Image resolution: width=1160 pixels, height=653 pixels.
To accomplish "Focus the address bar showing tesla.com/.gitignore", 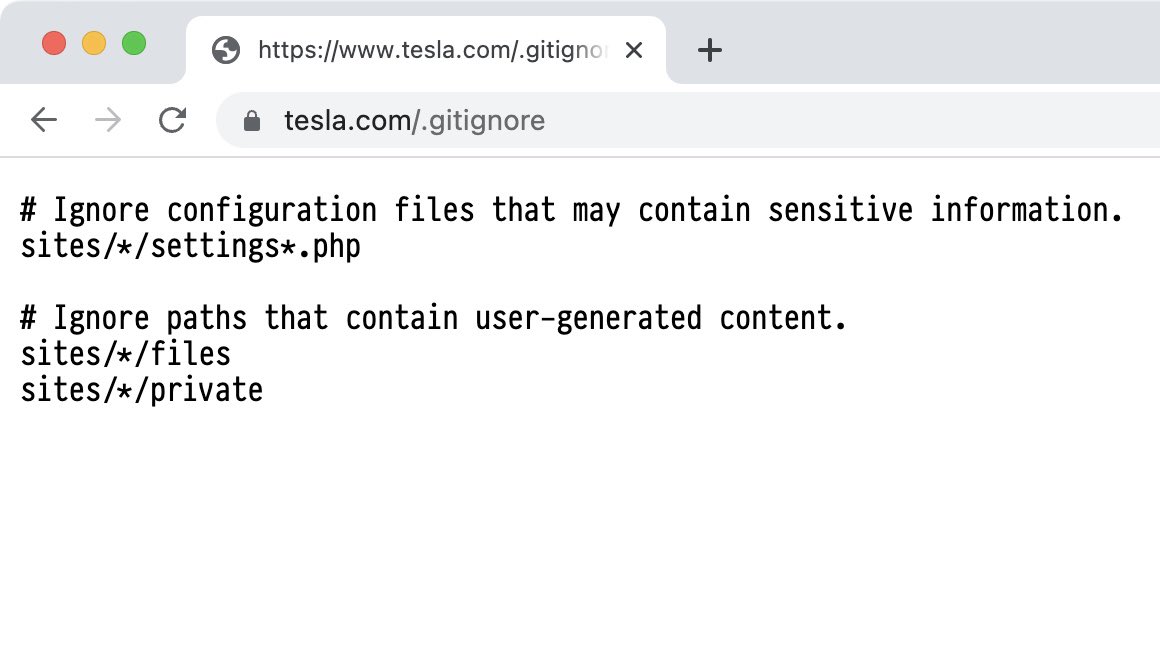I will click(x=688, y=120).
